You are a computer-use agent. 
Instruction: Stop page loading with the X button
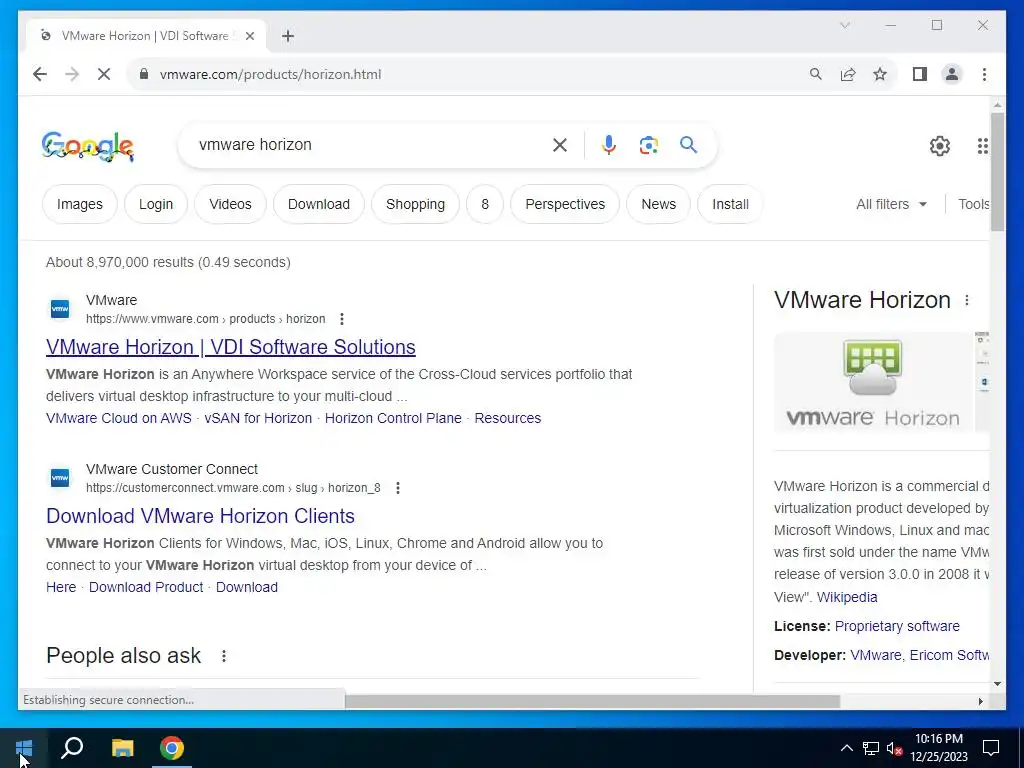coord(104,74)
